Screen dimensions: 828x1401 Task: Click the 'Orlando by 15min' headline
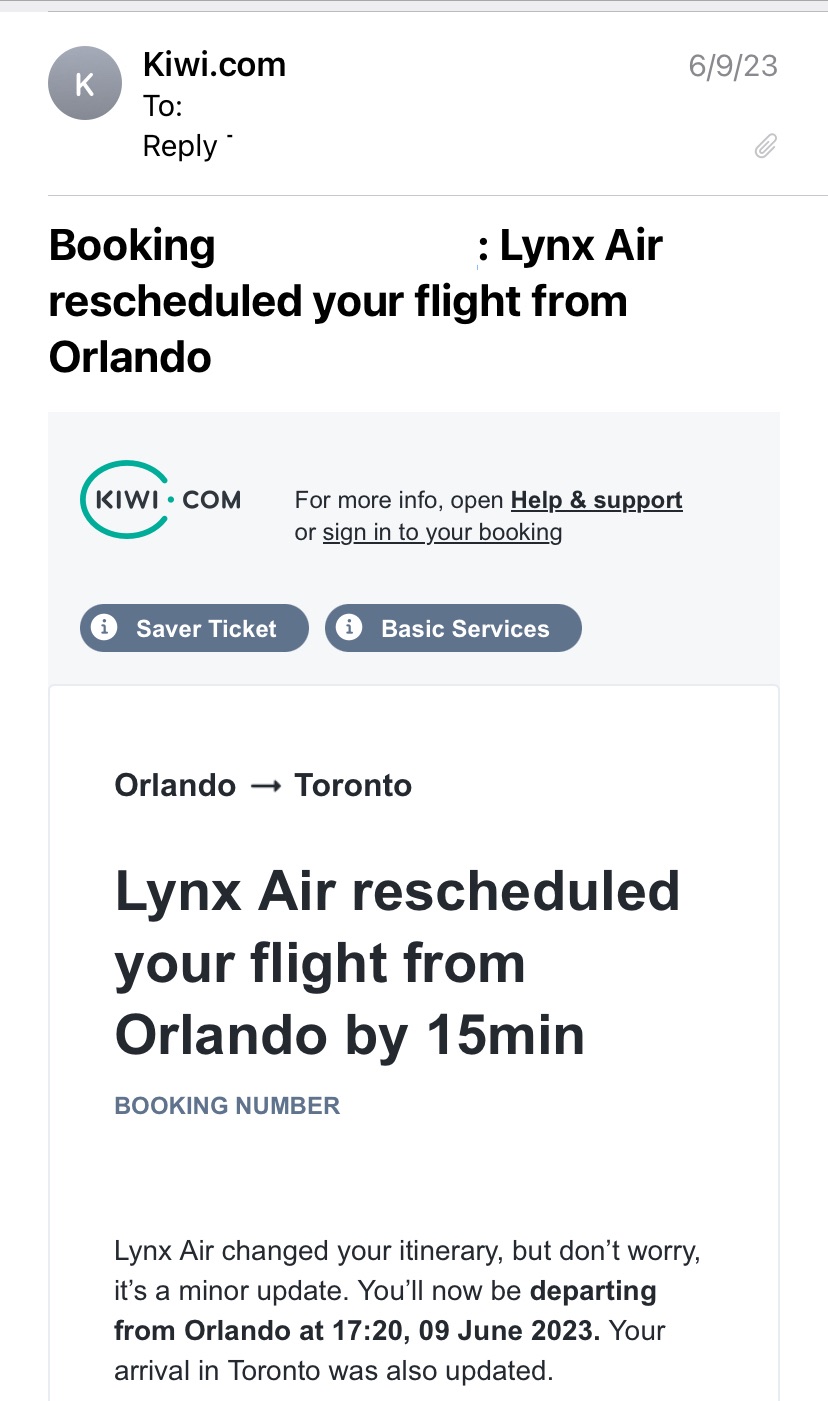coord(349,1035)
